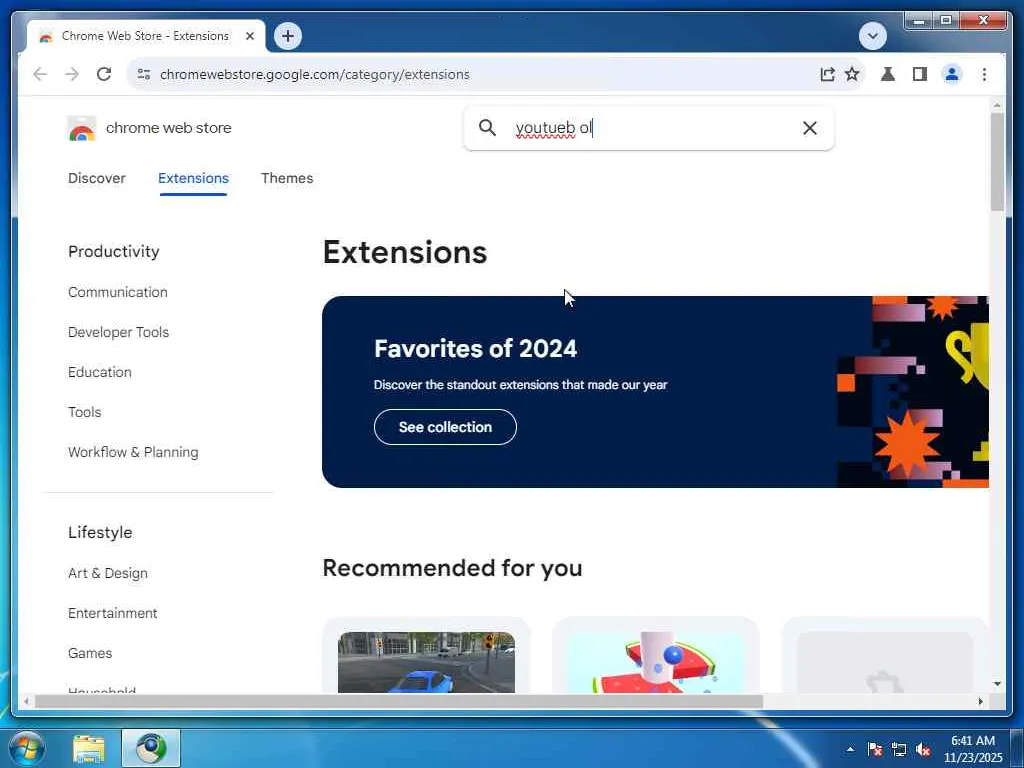Switch to the Discover tab
This screenshot has width=1024, height=768.
[97, 178]
